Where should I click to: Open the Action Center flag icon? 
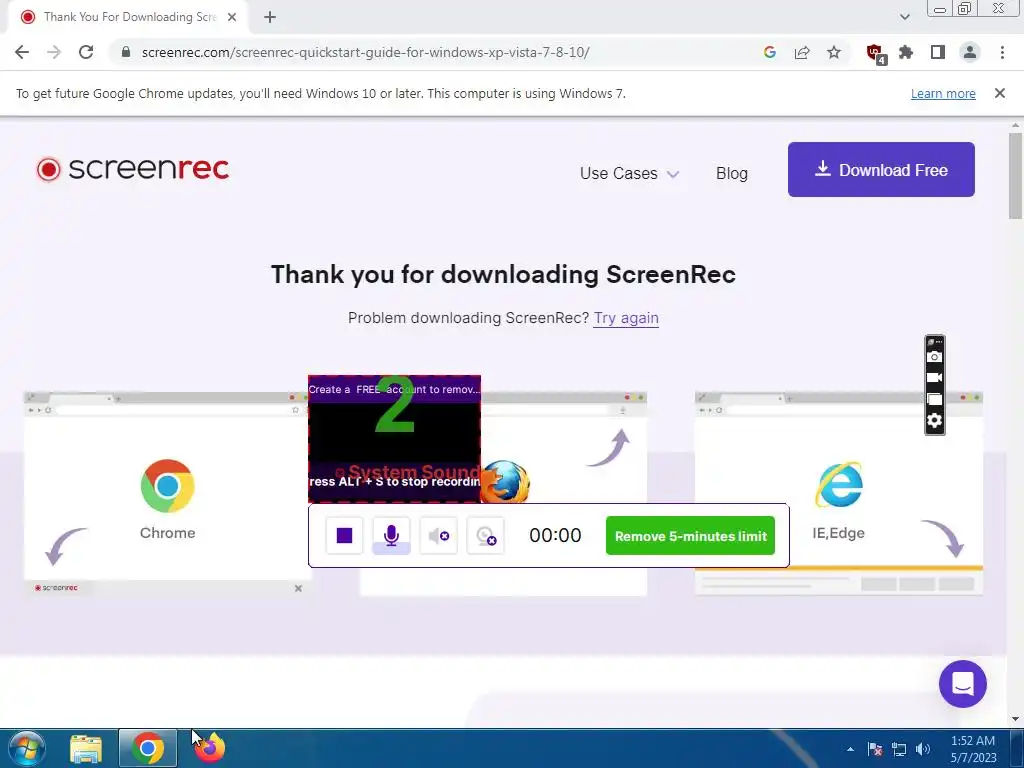tap(875, 749)
